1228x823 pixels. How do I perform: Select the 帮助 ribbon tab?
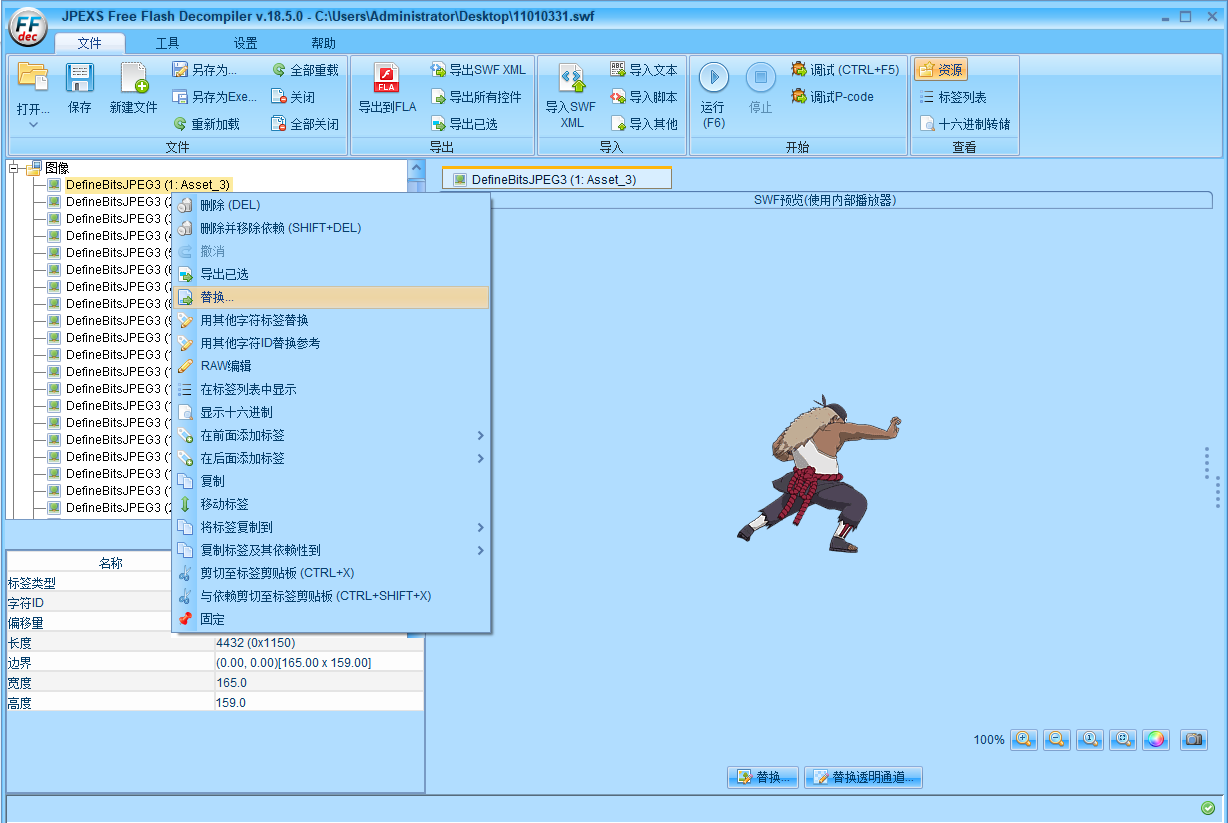click(x=324, y=43)
